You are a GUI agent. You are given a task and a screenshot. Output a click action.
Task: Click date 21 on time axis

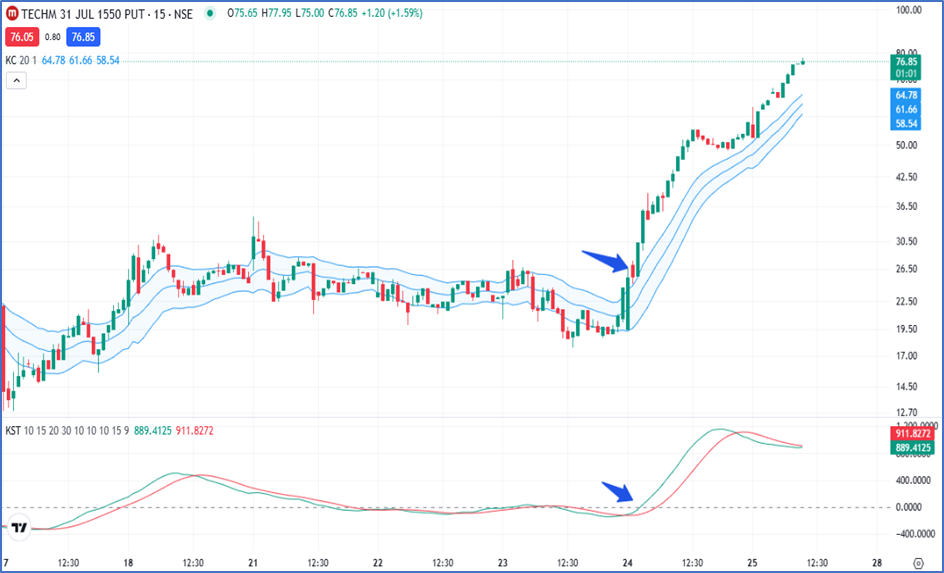point(253,563)
